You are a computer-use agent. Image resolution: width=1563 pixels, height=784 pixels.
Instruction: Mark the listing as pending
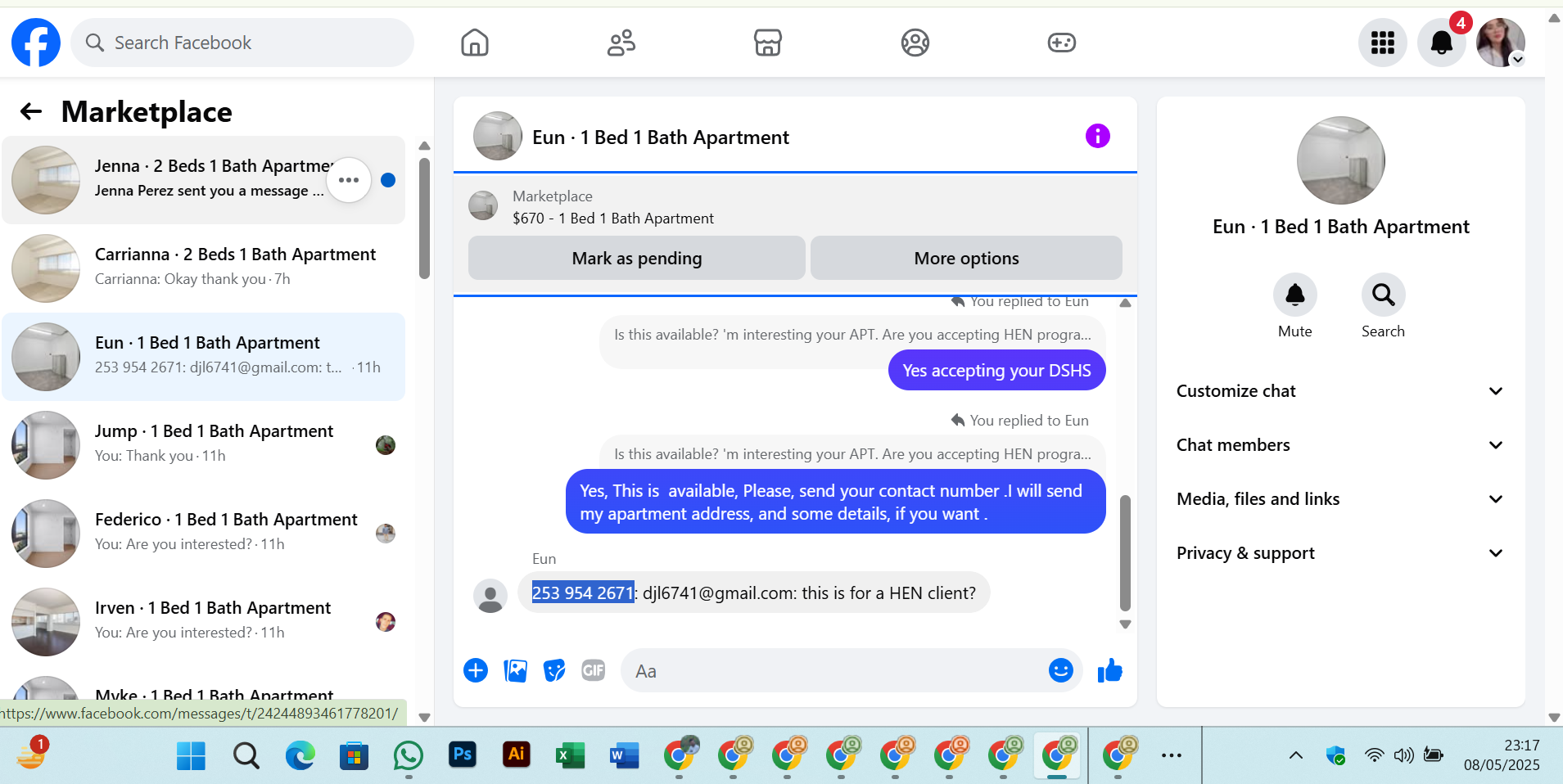[637, 259]
